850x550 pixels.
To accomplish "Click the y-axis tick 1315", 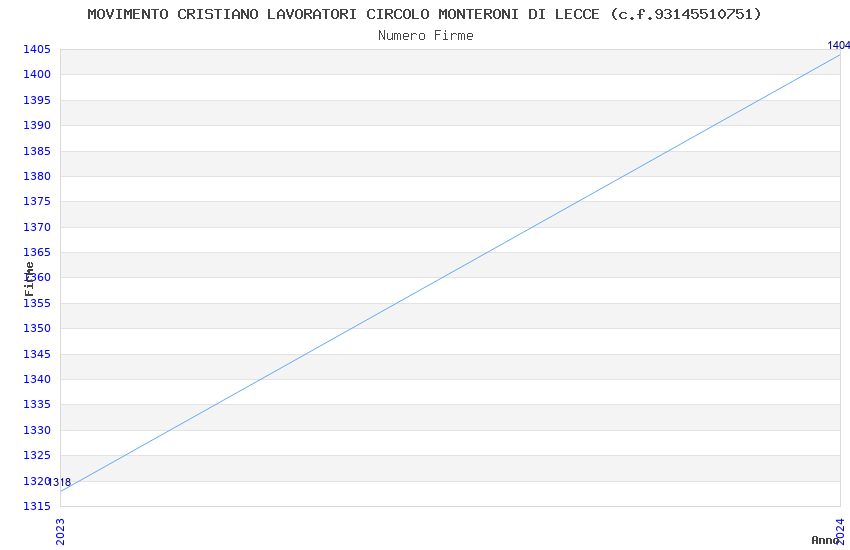I will pyautogui.click(x=37, y=506).
